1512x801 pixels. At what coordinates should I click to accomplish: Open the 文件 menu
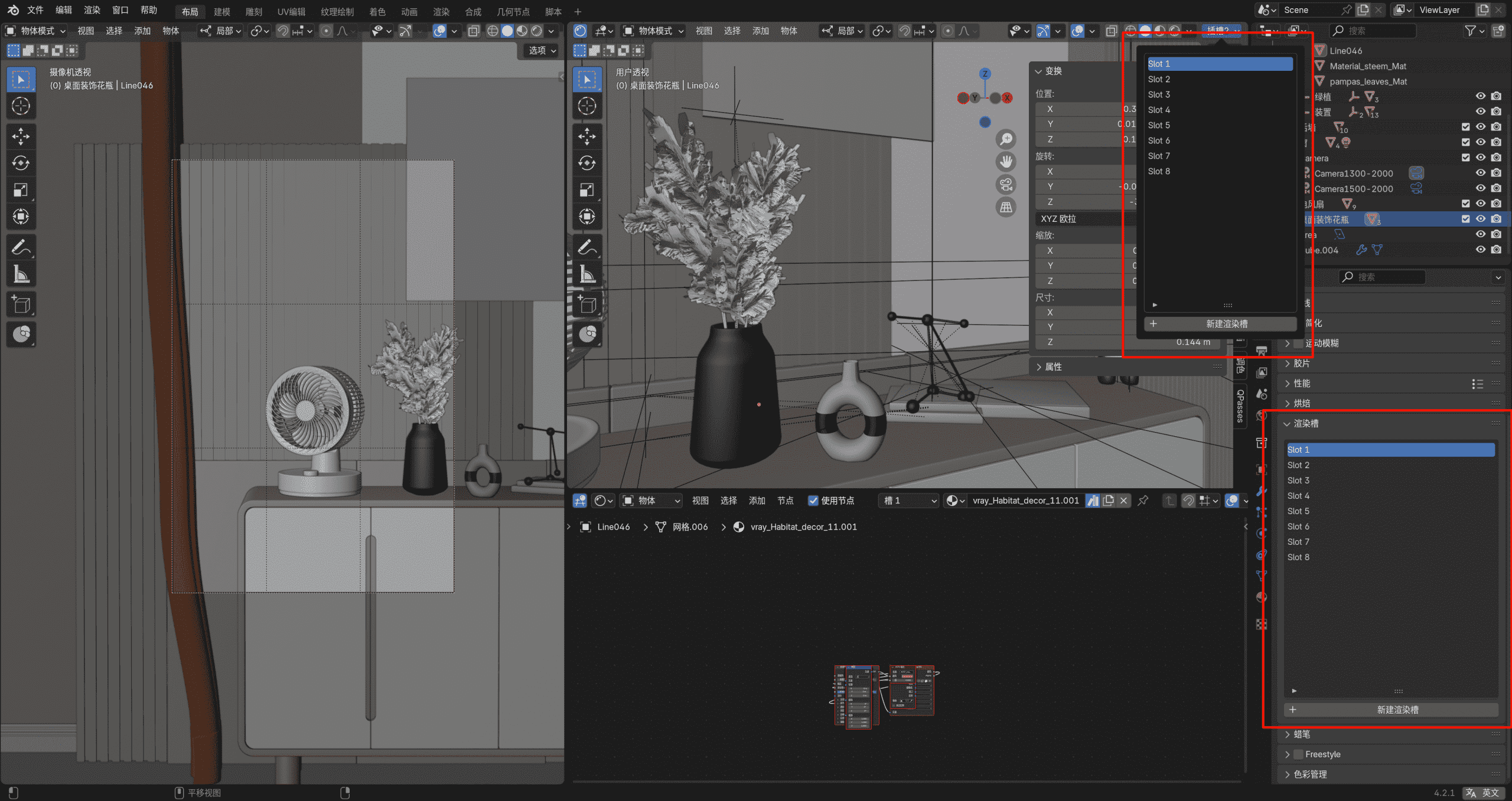pyautogui.click(x=35, y=10)
